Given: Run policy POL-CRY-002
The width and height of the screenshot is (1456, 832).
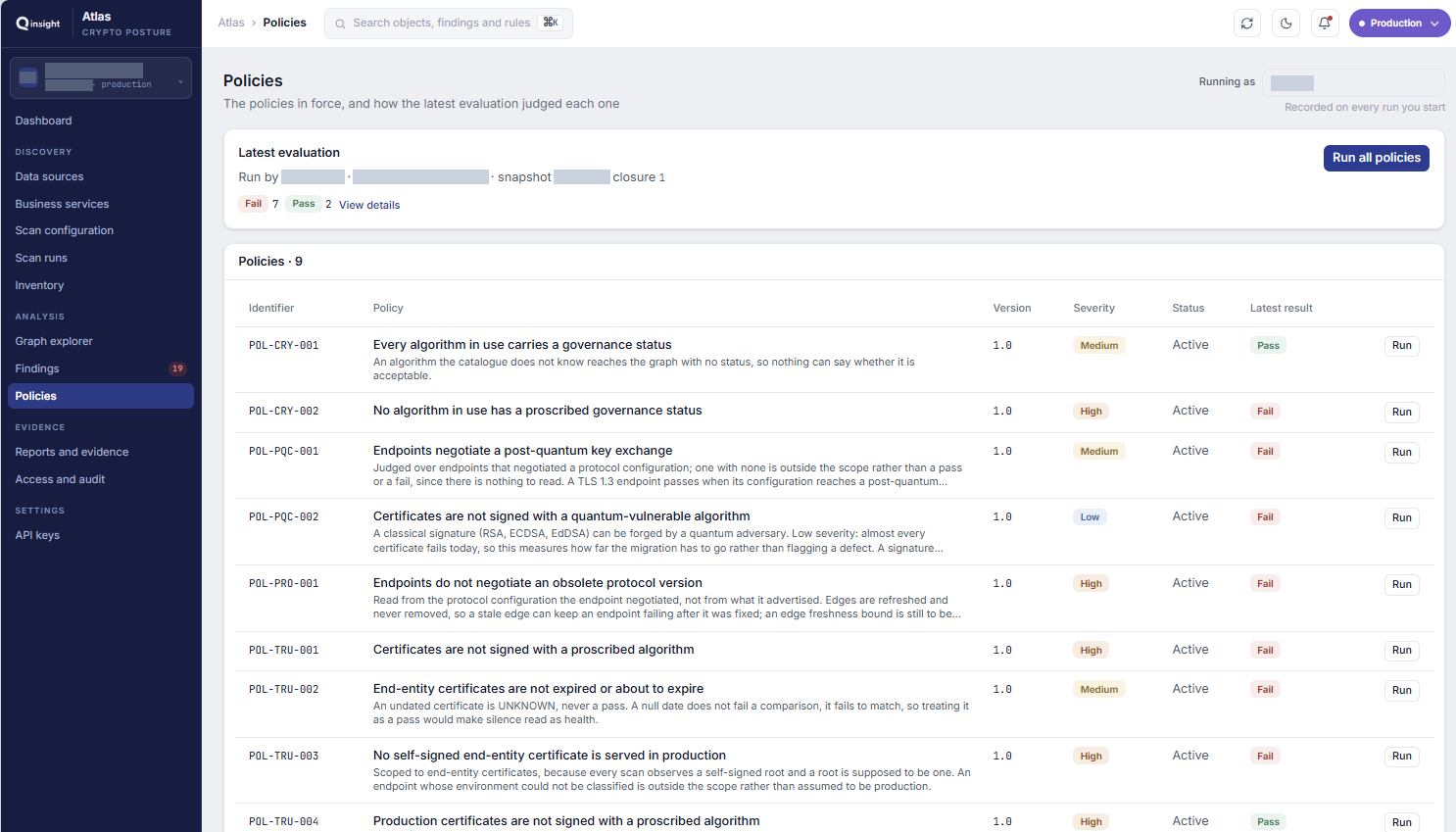Looking at the screenshot, I should [1401, 413].
